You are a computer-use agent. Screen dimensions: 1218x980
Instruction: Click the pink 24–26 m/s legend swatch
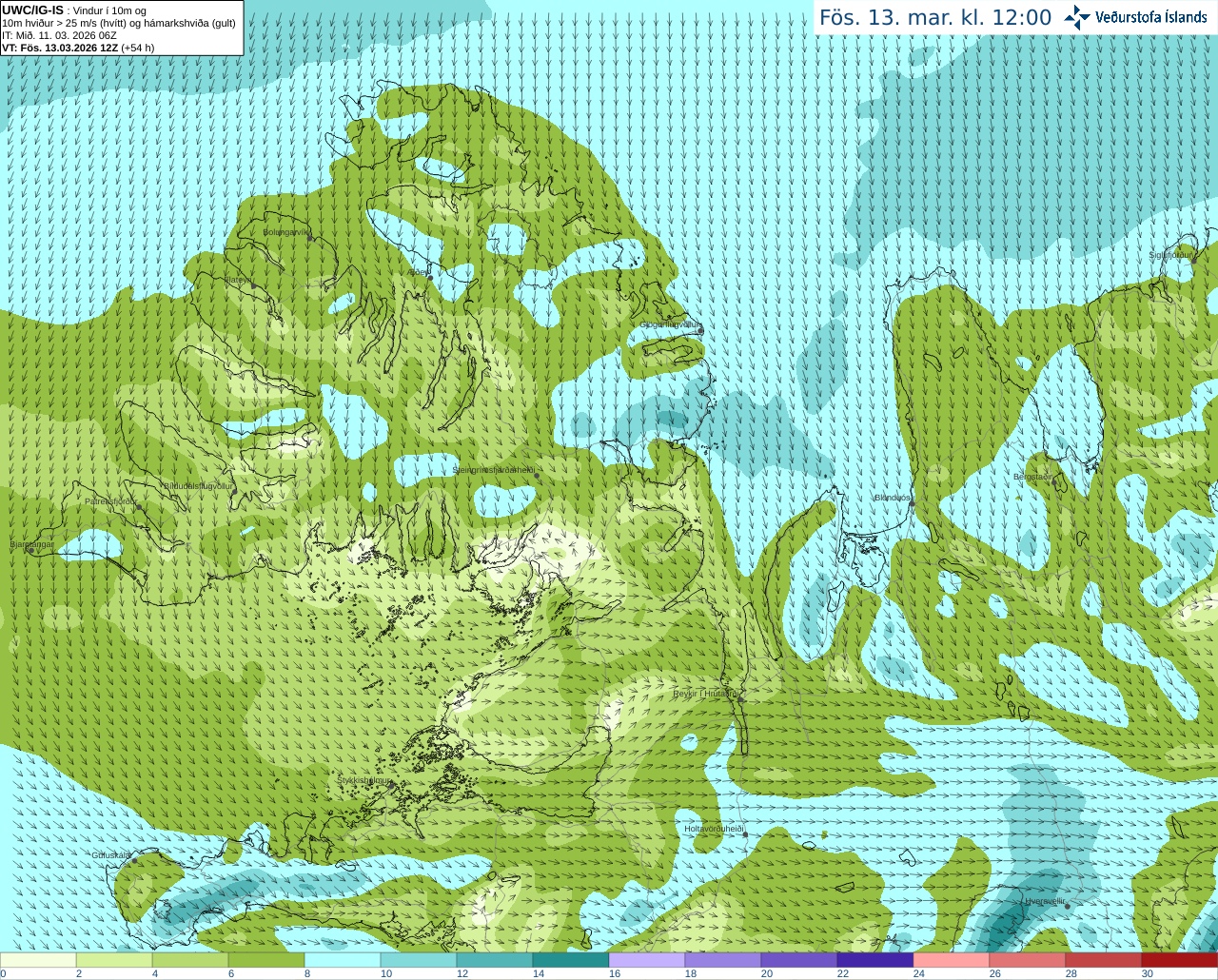point(952,960)
